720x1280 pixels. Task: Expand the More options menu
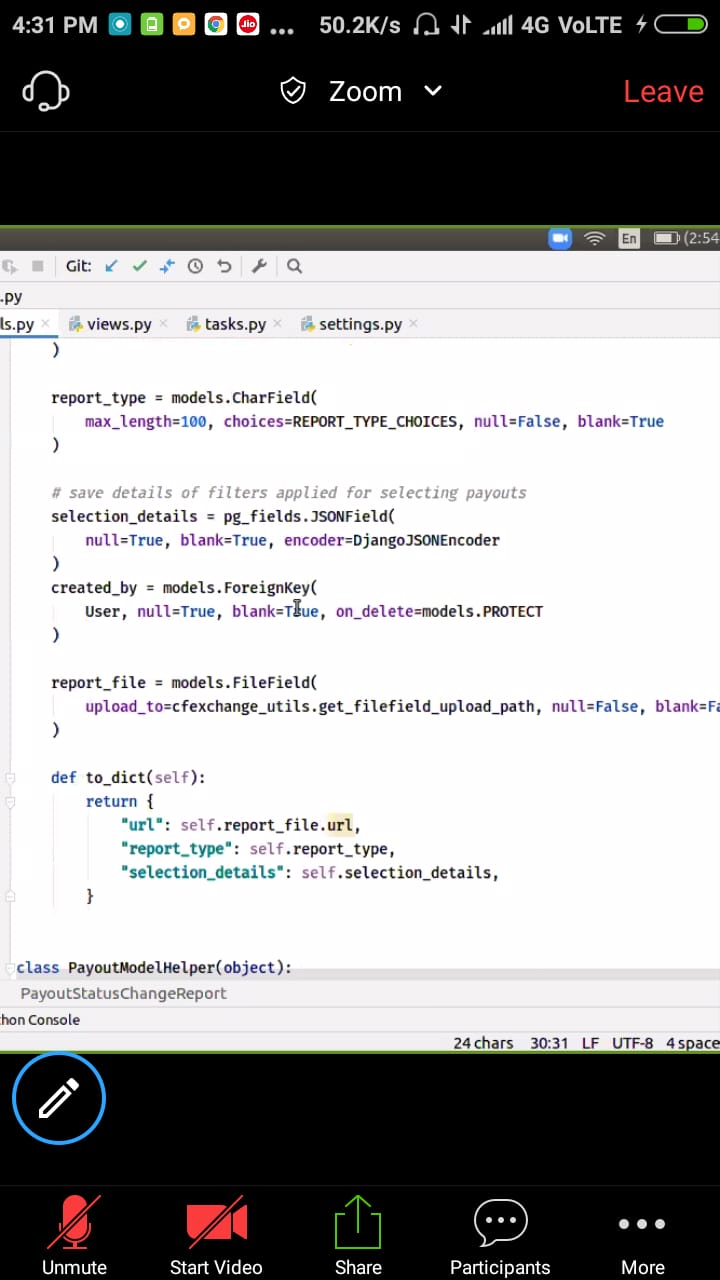pyautogui.click(x=642, y=1236)
